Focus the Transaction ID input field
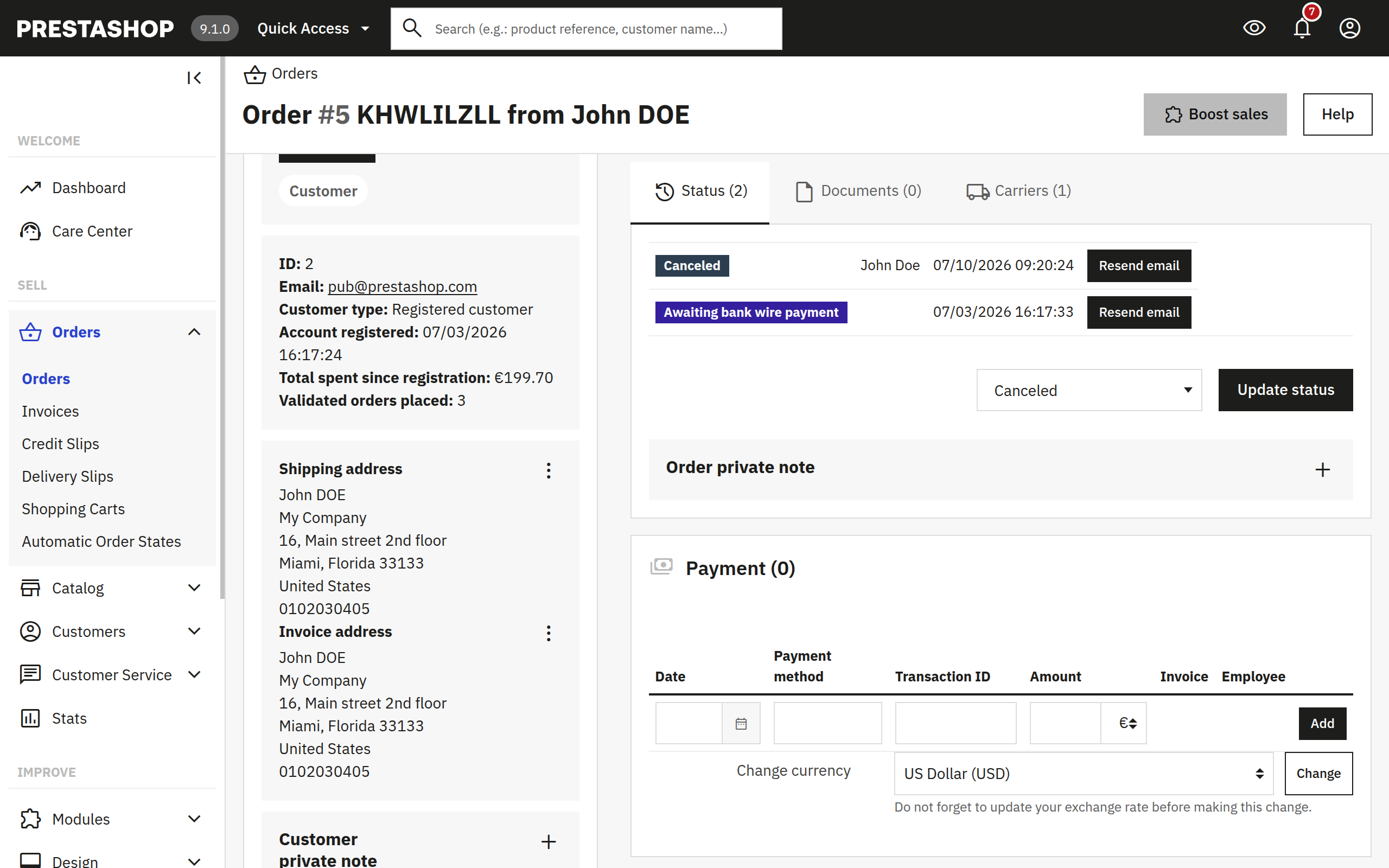This screenshot has width=1389, height=868. point(955,723)
